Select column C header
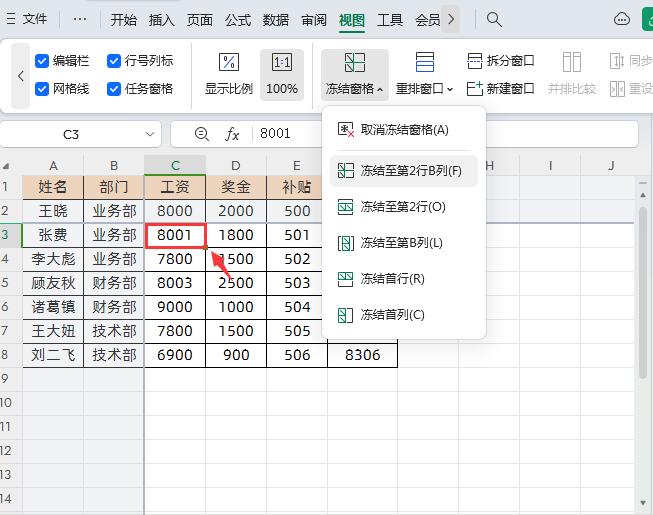Viewport: 653px width, 515px height. pos(175,166)
